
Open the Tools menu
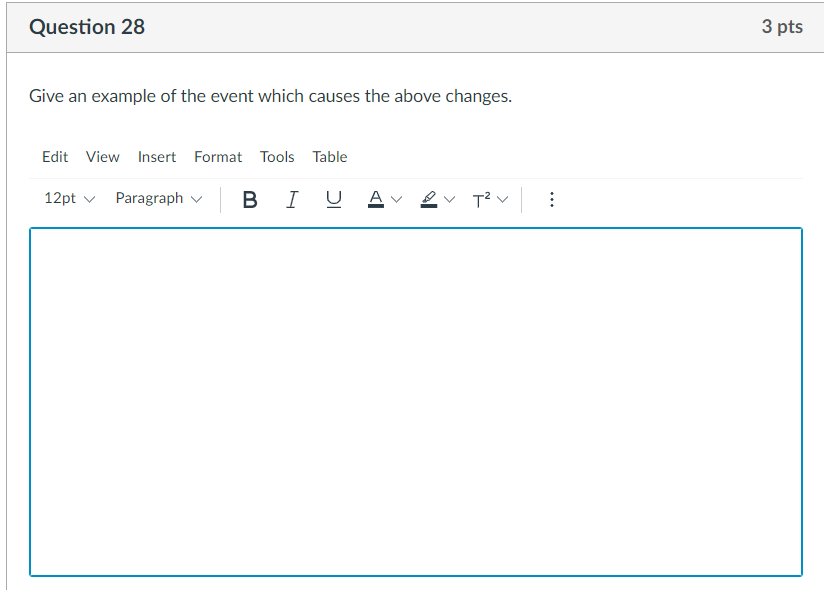pos(277,157)
